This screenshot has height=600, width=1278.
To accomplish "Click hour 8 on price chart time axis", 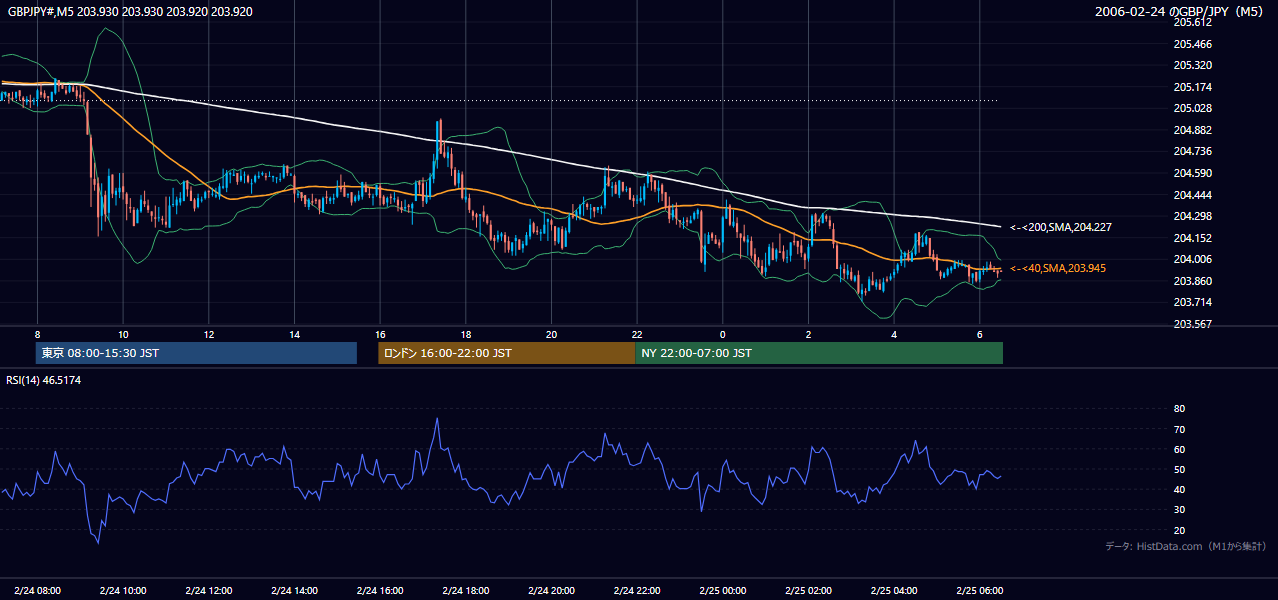I will (x=37, y=334).
